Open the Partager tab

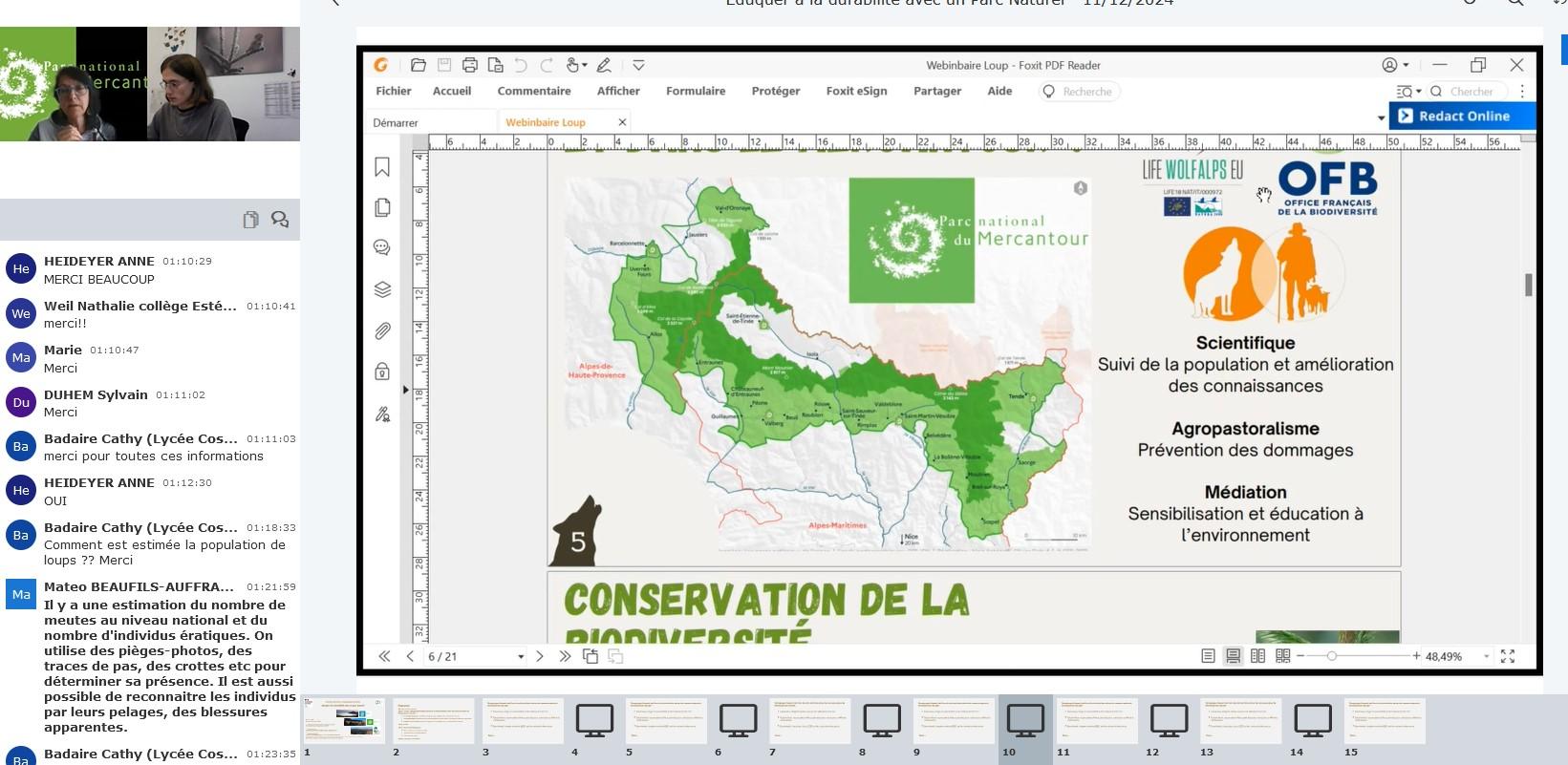(x=937, y=91)
